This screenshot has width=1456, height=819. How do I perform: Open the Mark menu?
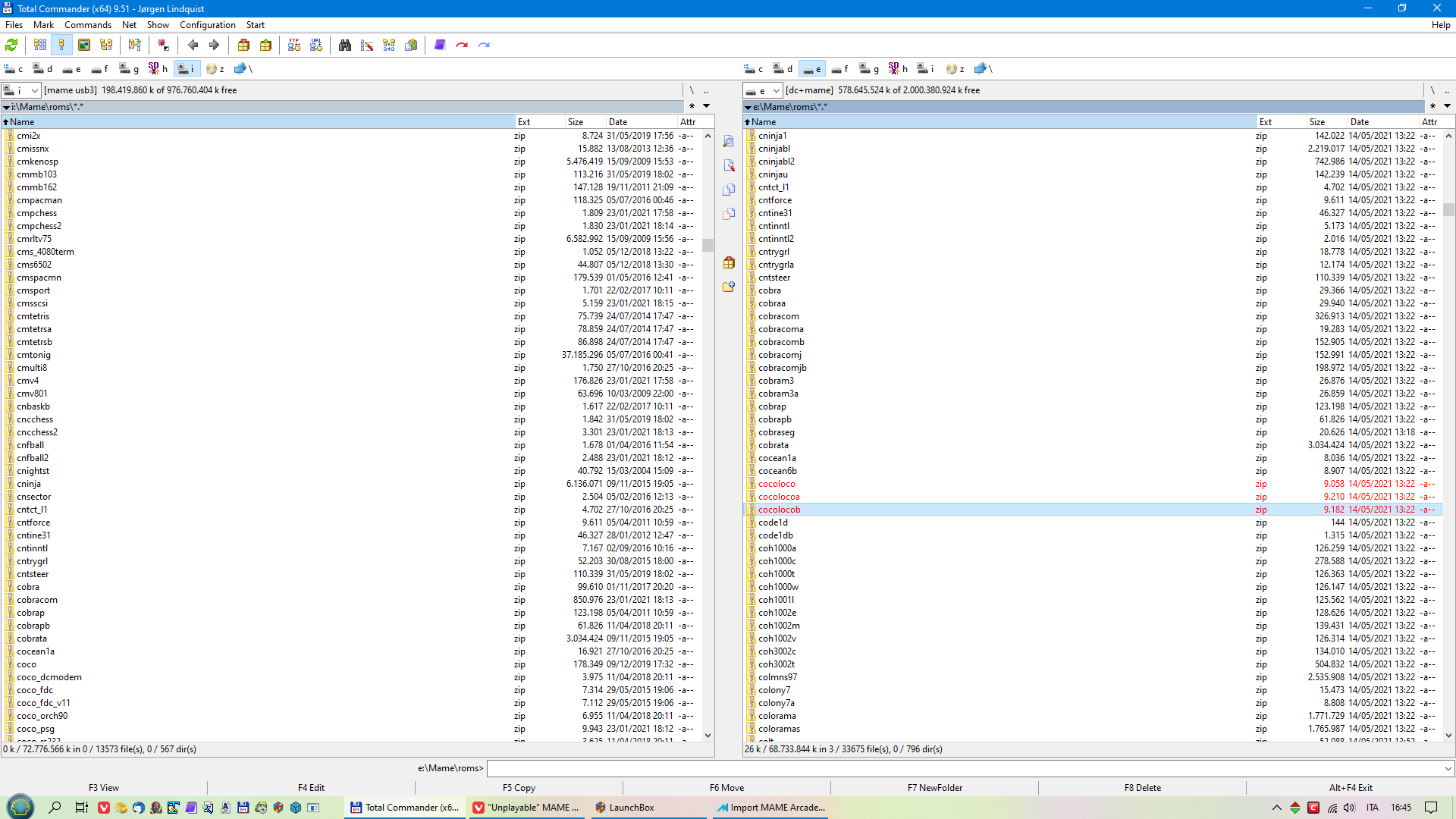click(43, 25)
